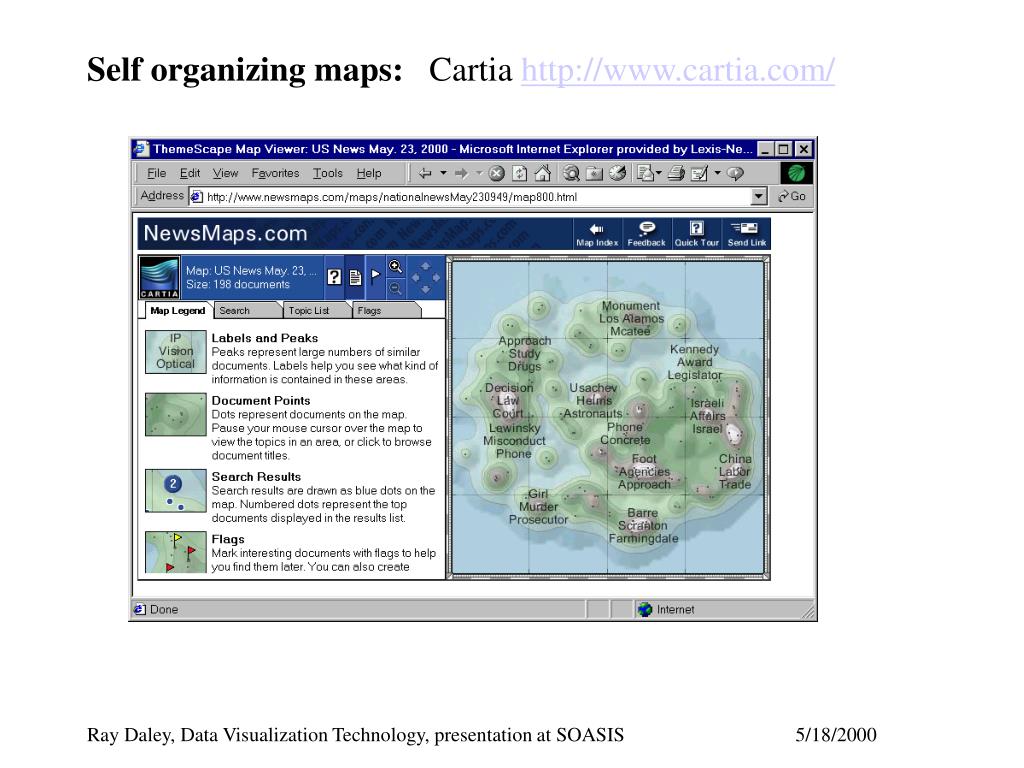Open the www.cartia.com link in slide title

coord(678,70)
